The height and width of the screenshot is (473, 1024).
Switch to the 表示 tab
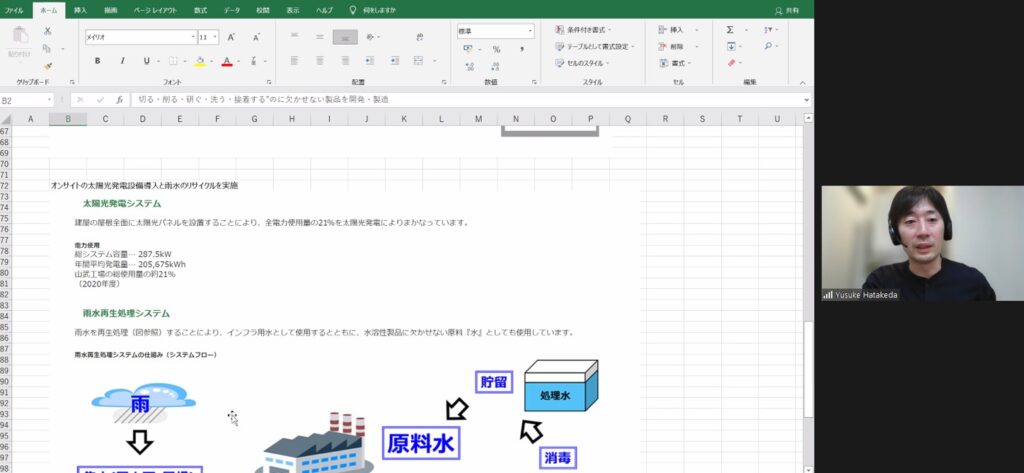293,10
